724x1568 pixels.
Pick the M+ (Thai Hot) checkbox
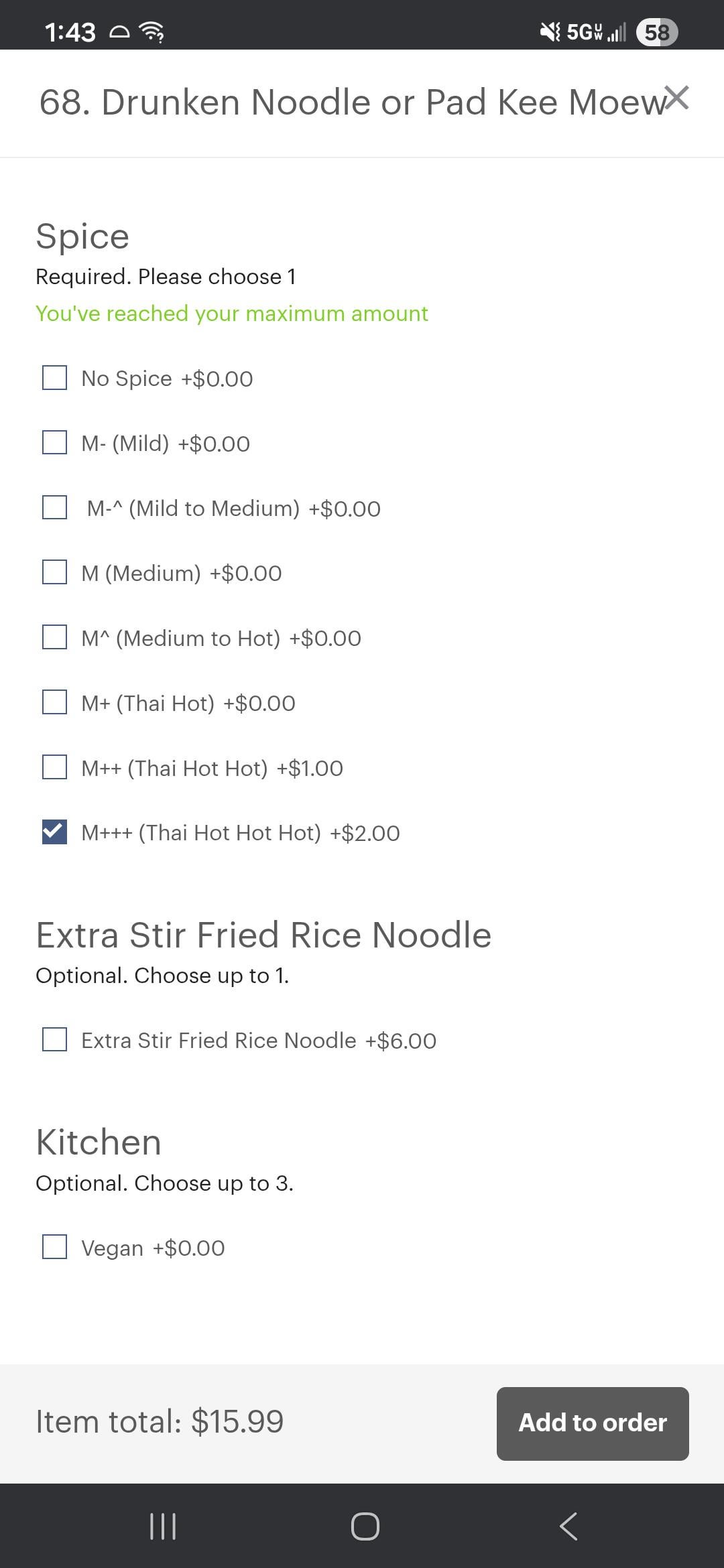(54, 702)
